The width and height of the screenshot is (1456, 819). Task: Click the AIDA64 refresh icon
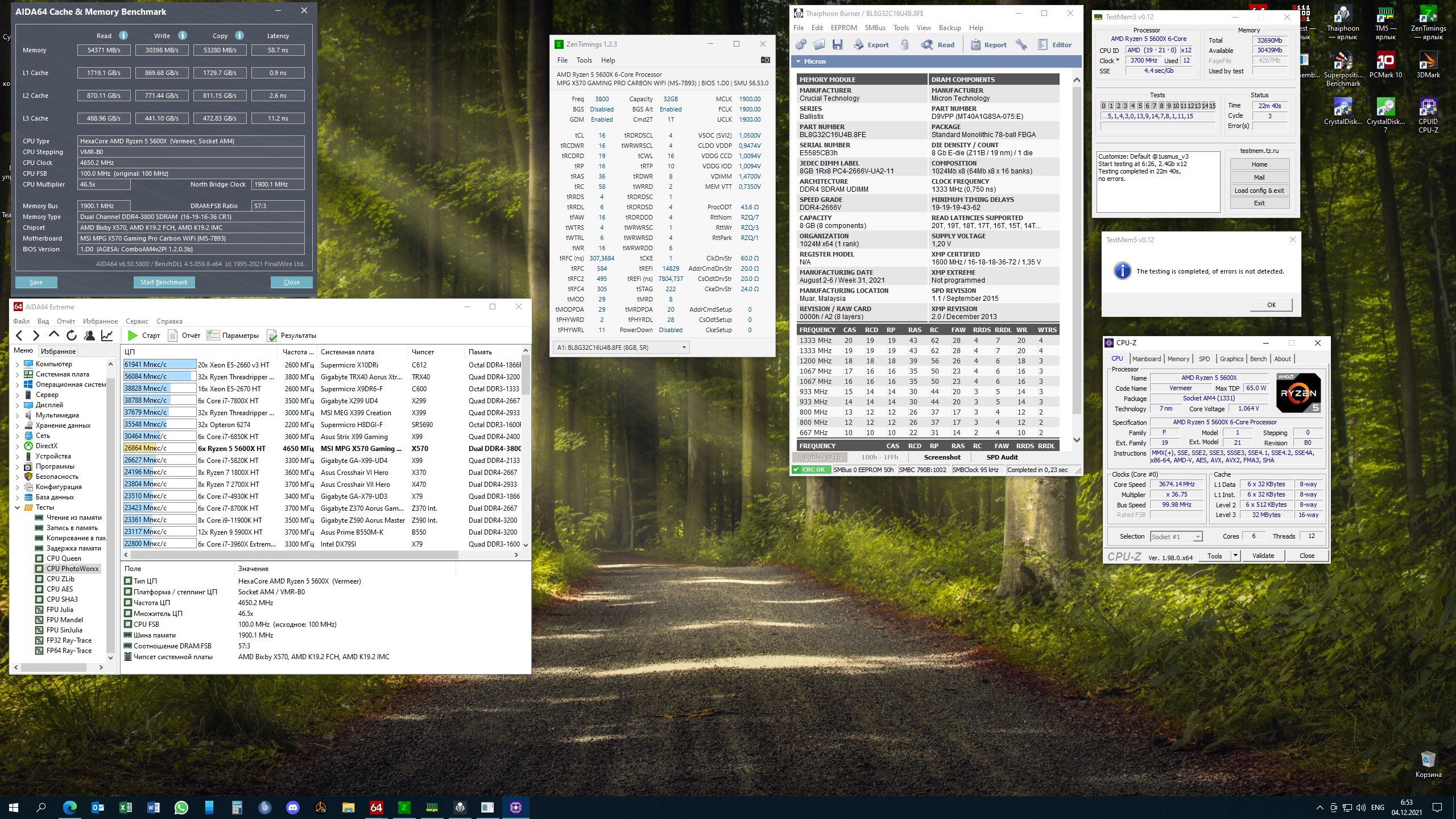[71, 336]
